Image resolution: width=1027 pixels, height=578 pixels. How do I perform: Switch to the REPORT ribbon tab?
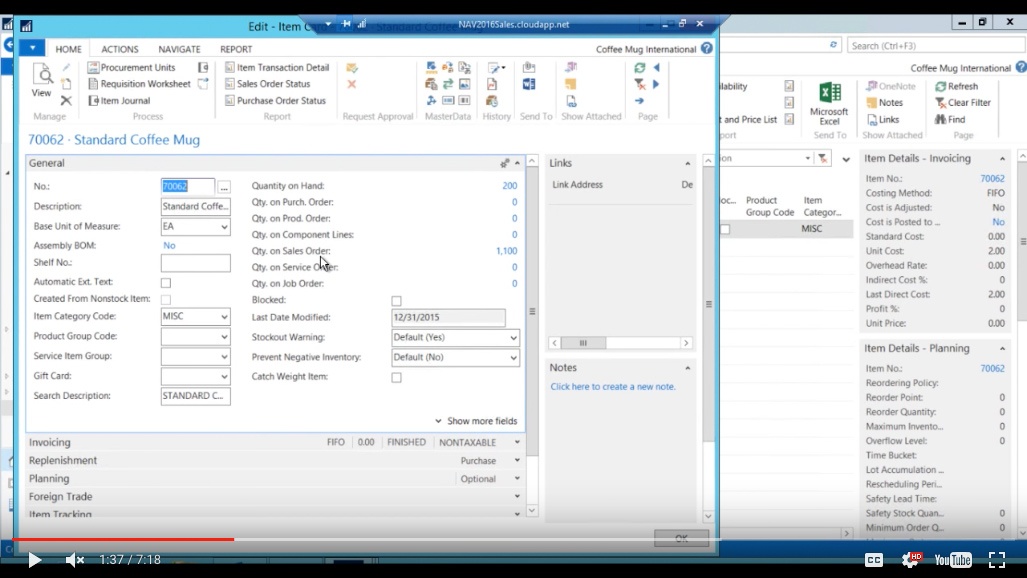point(236,49)
